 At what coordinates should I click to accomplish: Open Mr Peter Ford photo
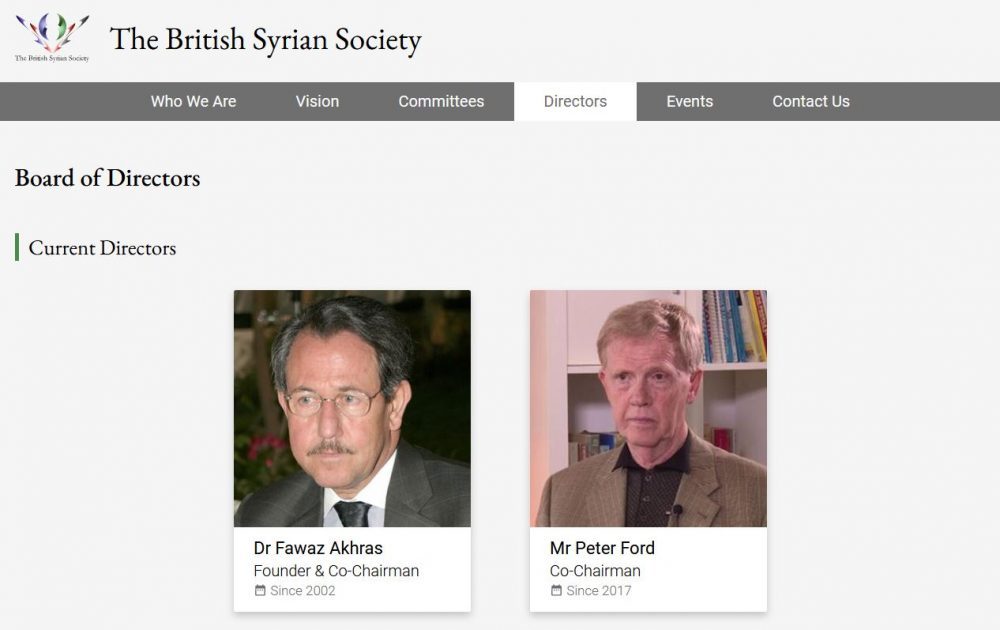(x=648, y=409)
